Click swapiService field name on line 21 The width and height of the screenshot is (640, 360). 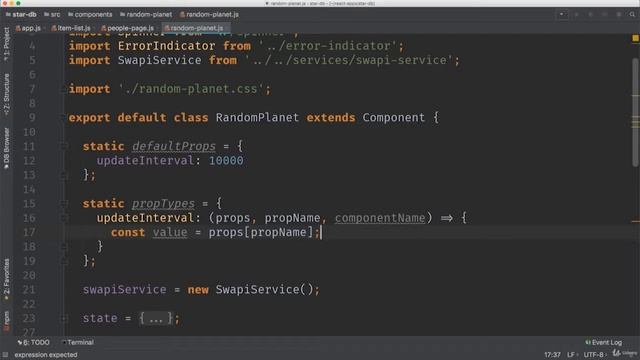point(124,289)
